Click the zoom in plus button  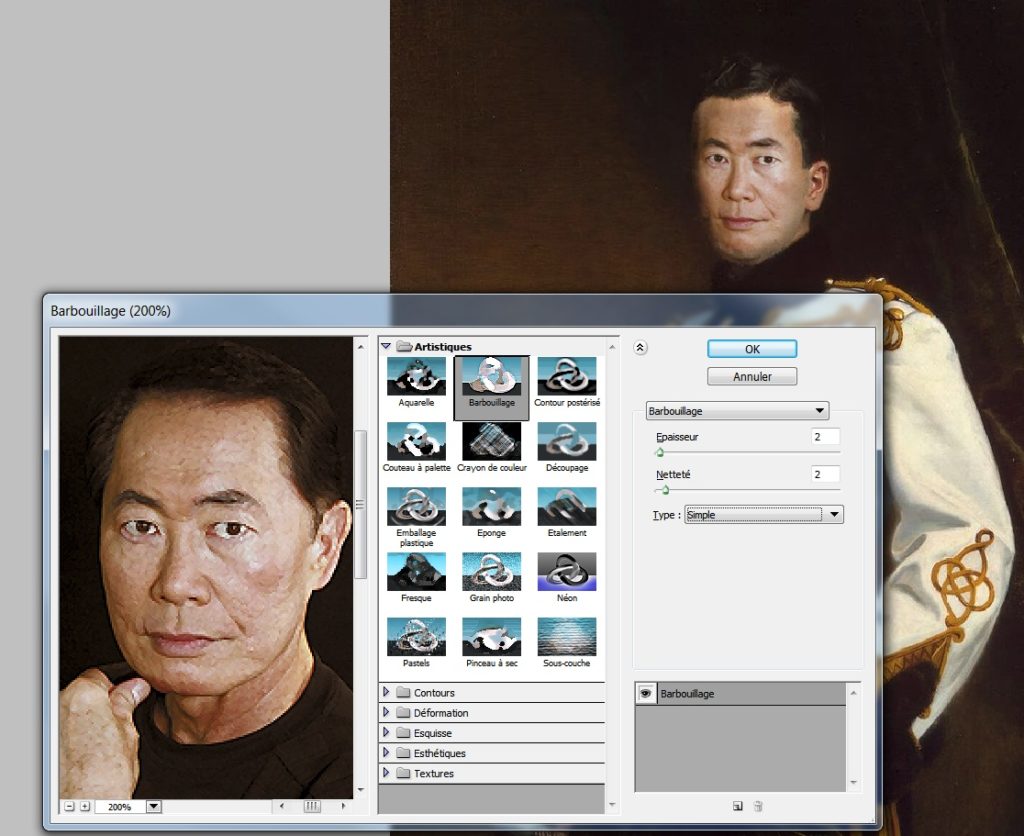pos(85,806)
